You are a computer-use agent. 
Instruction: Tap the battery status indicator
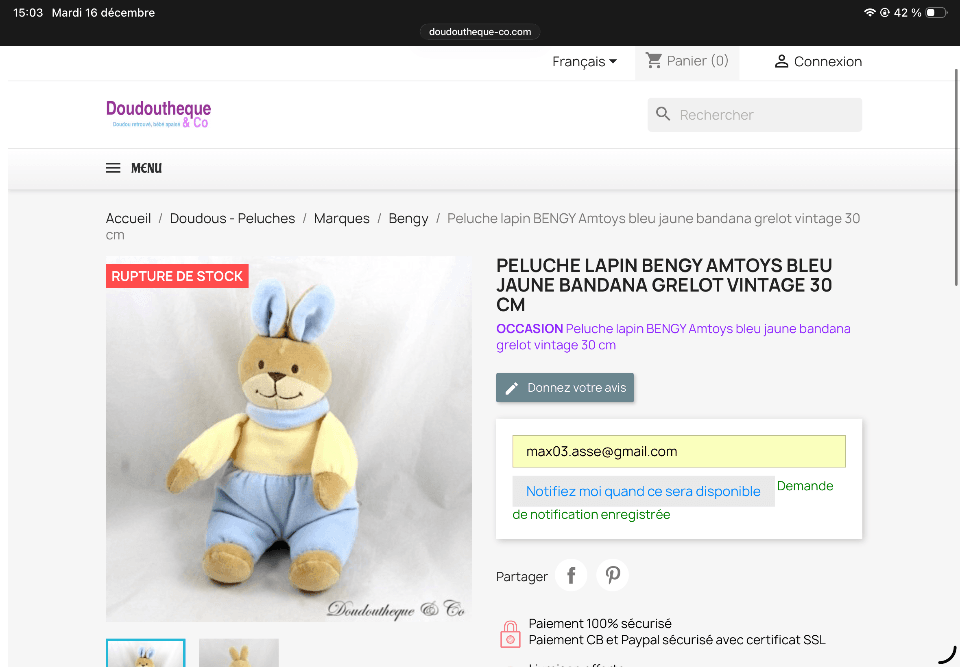click(936, 13)
